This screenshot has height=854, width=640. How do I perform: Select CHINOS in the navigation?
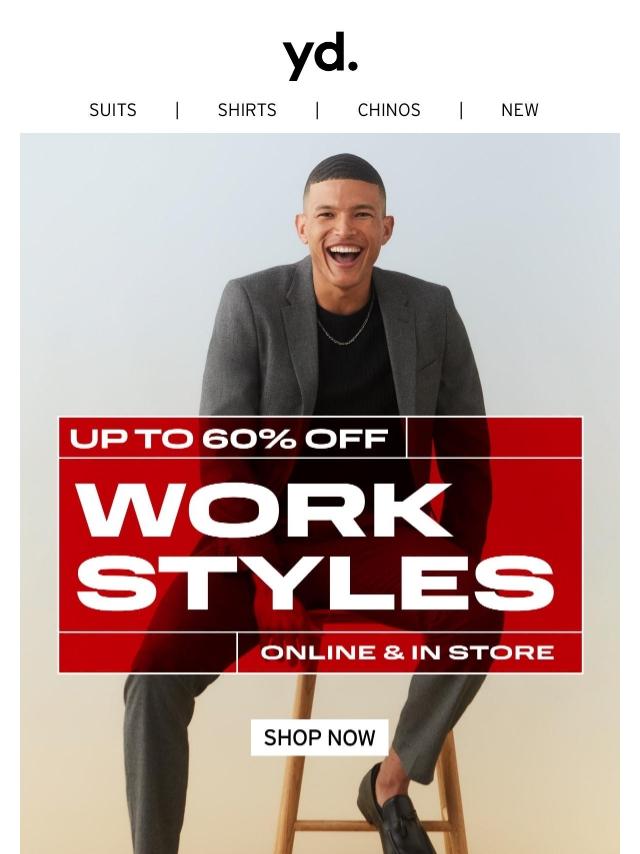pyautogui.click(x=389, y=110)
